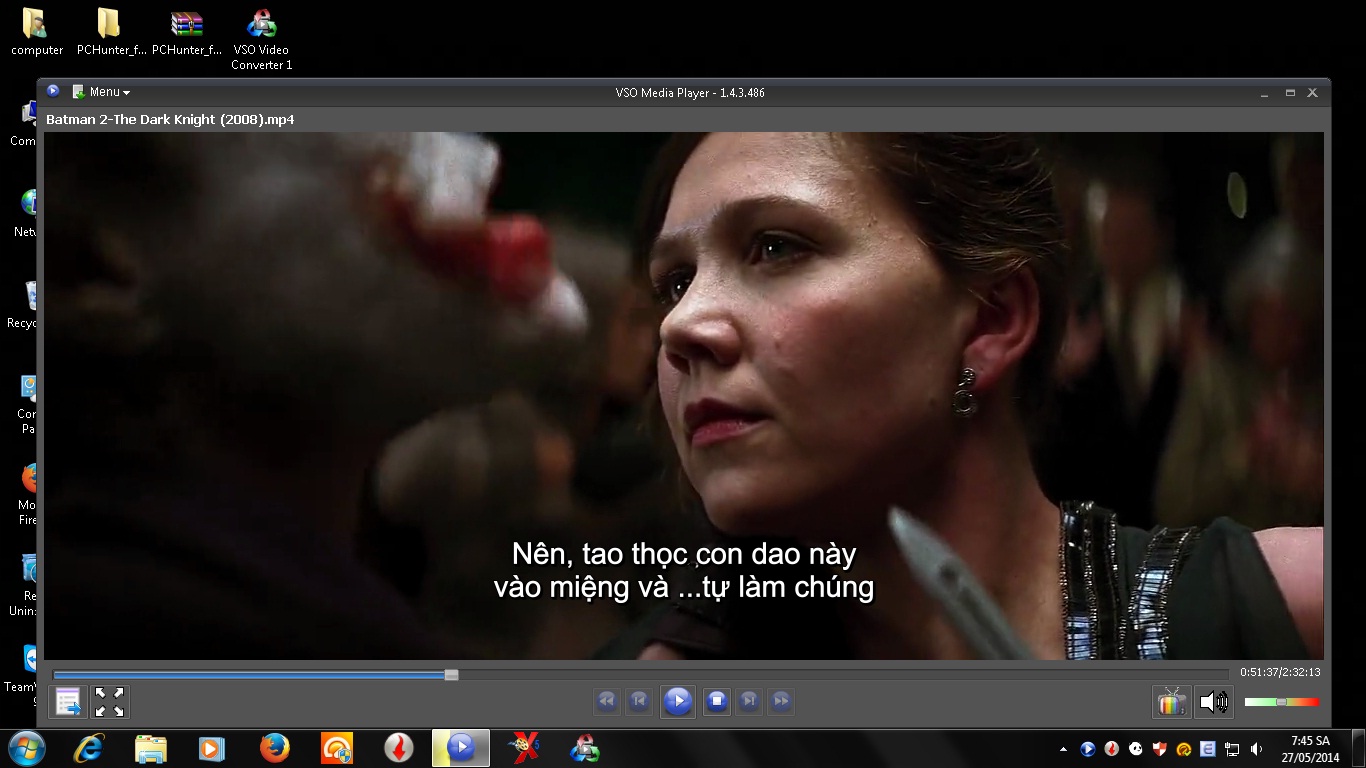Click the rewind button
Screen dimensions: 1366x768
[606, 701]
